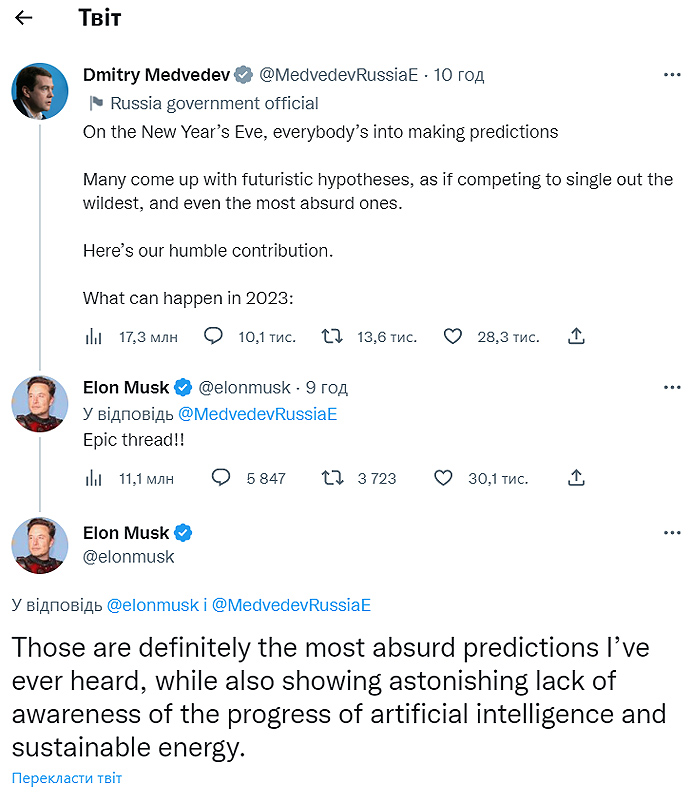
Task: Retweet Medvedev's New Year's Eve tweet
Action: 332,337
